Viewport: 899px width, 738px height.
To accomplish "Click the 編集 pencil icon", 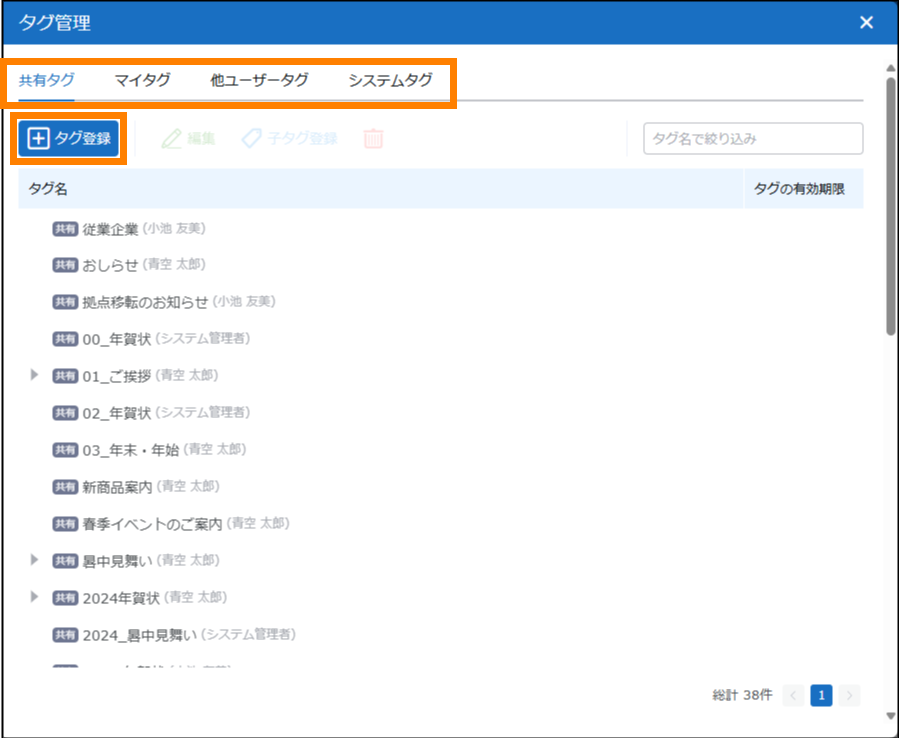I will (172, 139).
